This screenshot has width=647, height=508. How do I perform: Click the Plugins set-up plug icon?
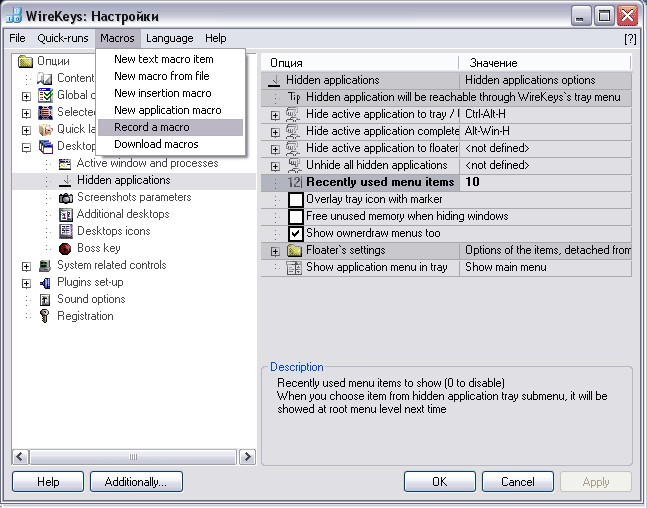[45, 283]
